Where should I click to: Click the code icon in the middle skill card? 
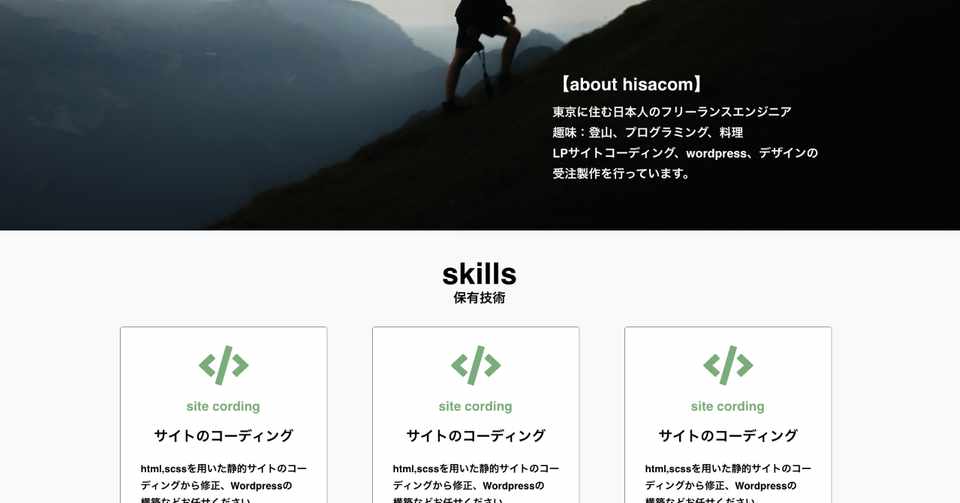pos(476,365)
